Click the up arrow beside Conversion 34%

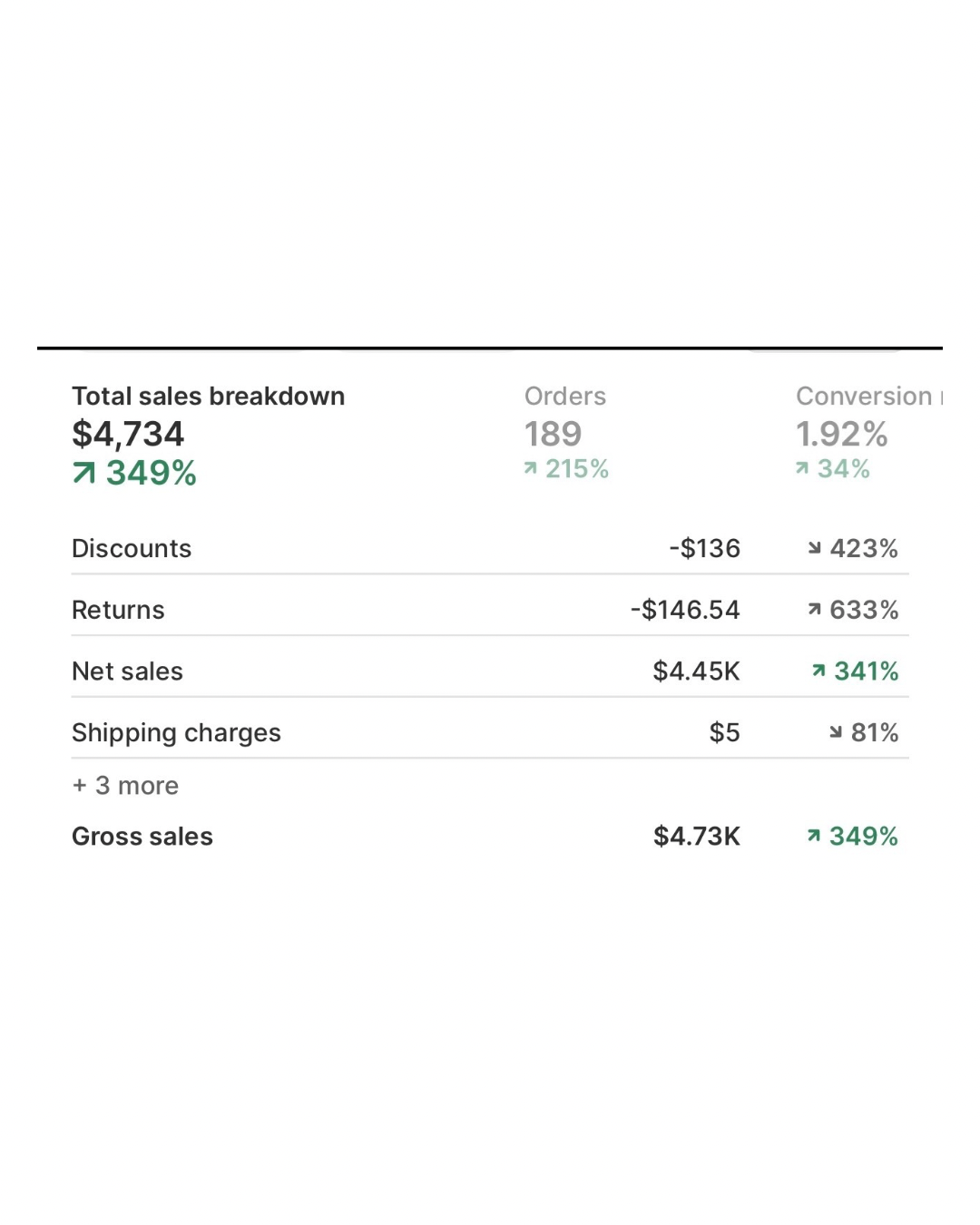(x=801, y=468)
